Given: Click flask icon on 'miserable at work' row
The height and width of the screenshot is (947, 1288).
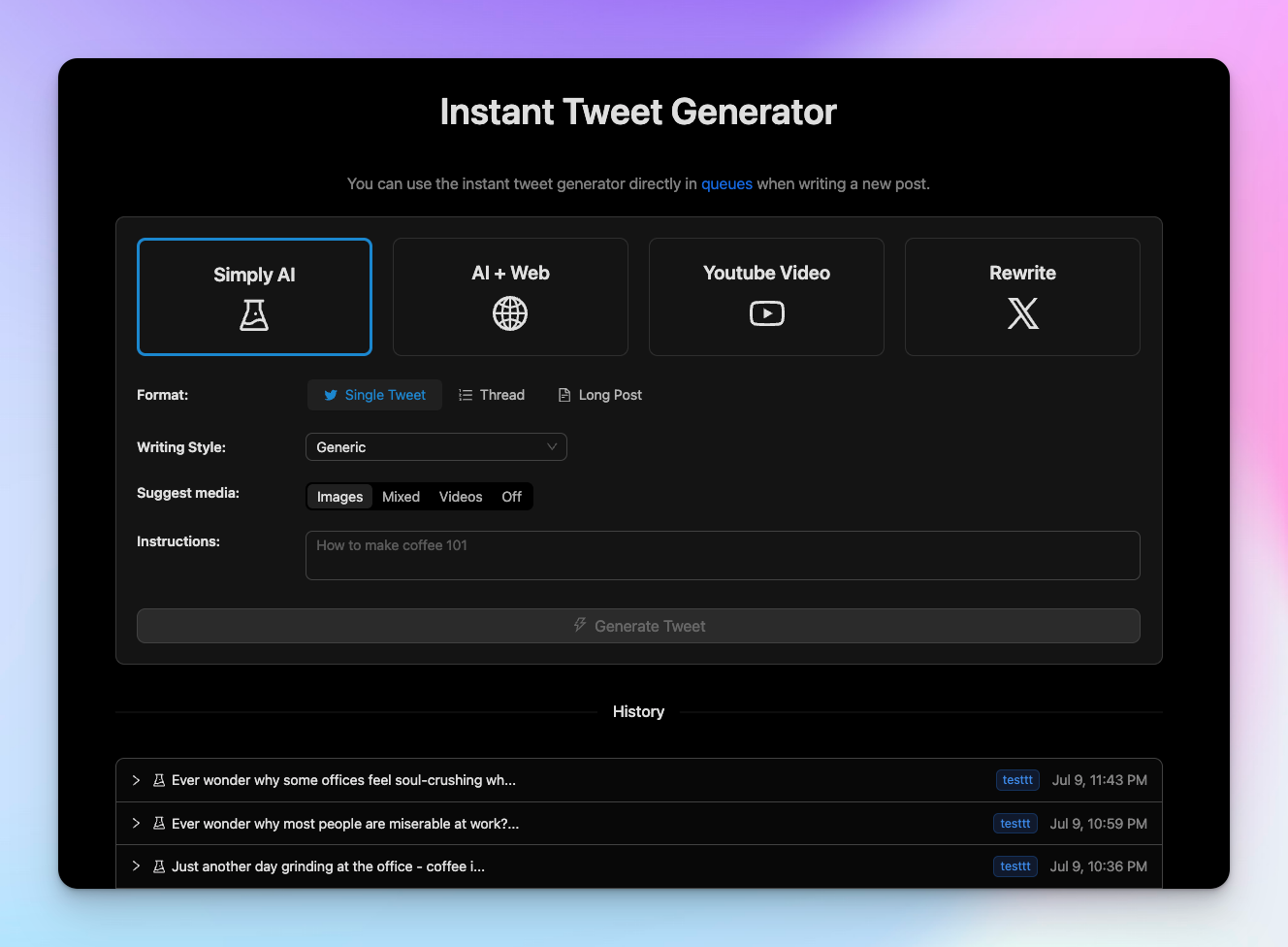Looking at the screenshot, I should click(159, 824).
